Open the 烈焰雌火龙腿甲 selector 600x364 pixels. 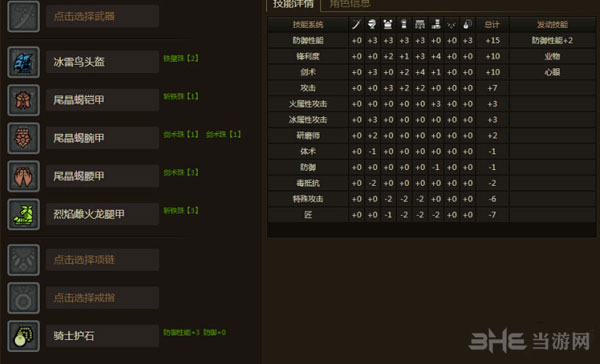pyautogui.click(x=103, y=214)
